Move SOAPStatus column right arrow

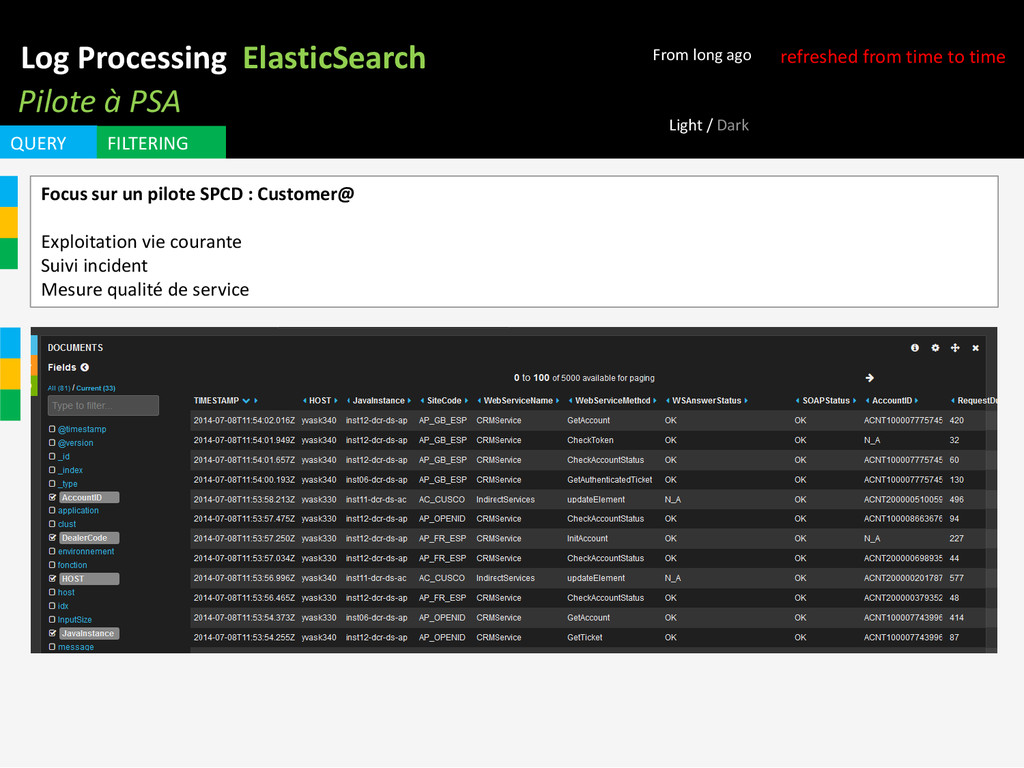click(854, 401)
